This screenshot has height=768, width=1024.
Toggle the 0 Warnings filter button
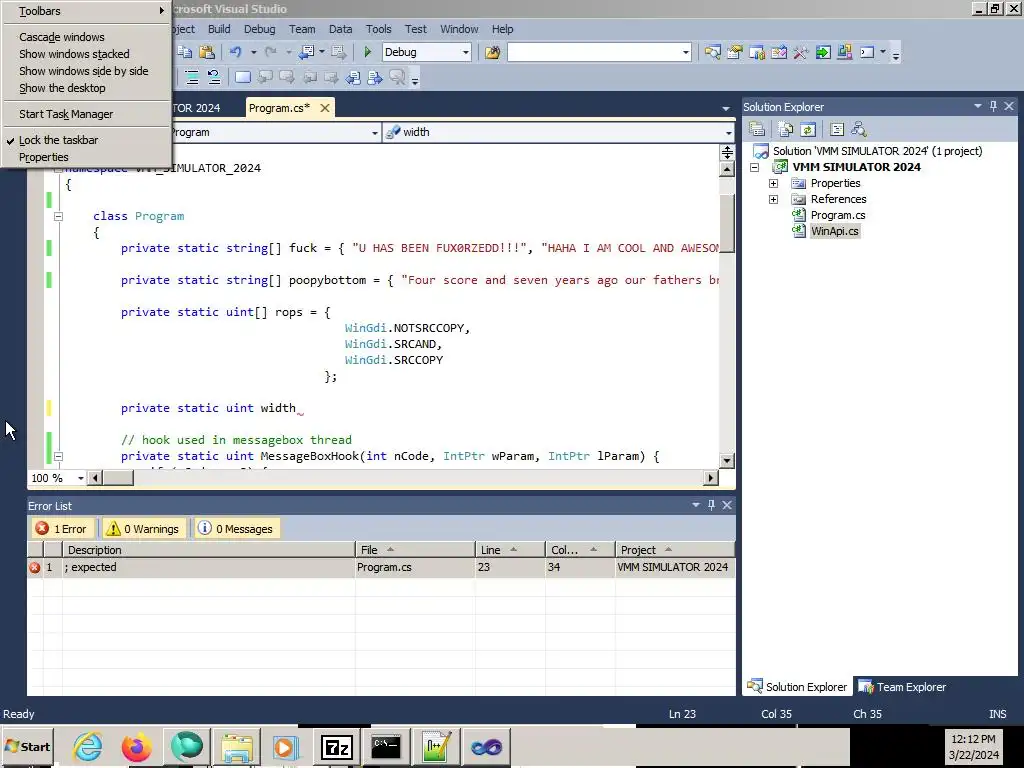(x=144, y=528)
